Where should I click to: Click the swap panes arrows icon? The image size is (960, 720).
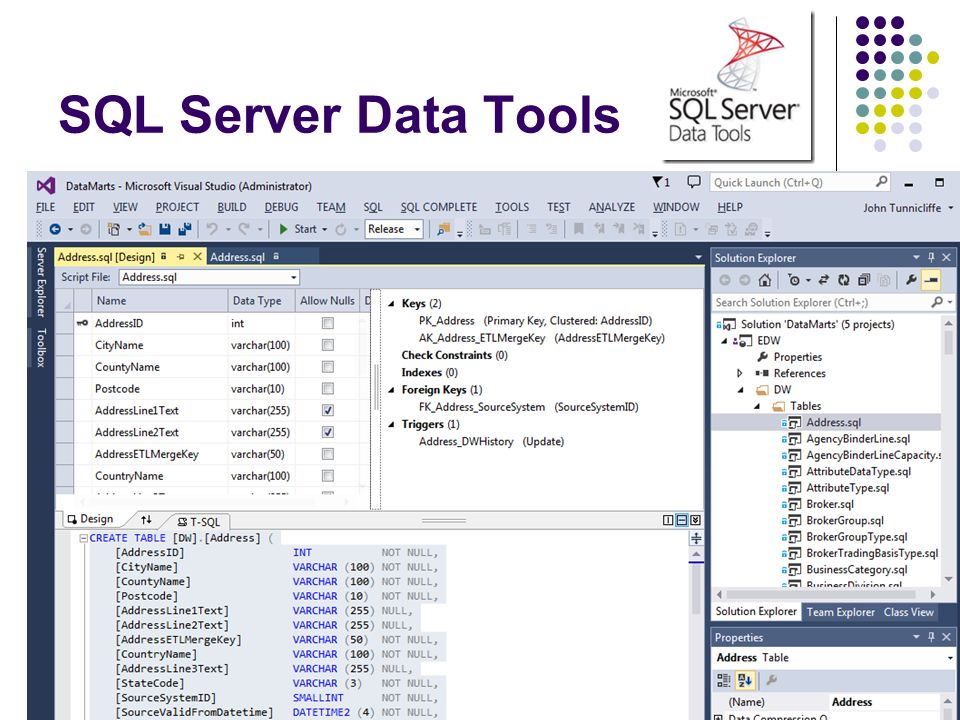tap(146, 520)
